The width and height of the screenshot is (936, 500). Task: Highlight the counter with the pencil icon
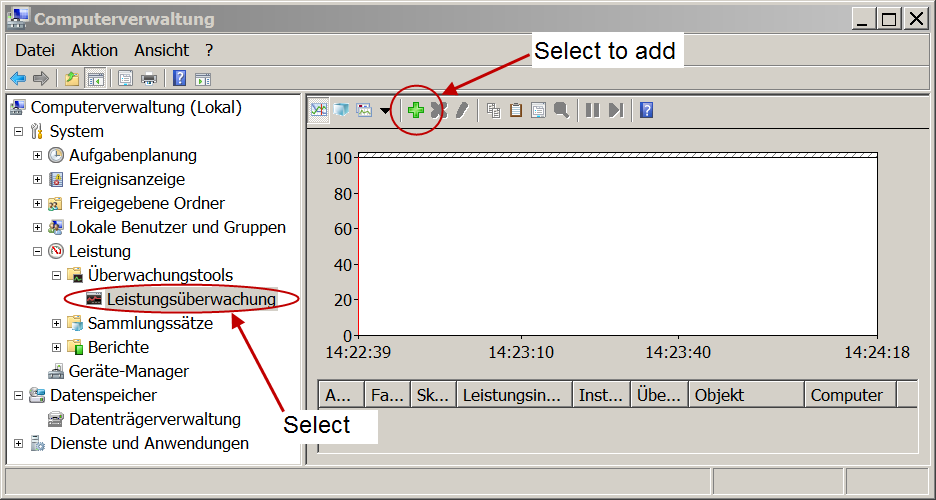click(462, 110)
